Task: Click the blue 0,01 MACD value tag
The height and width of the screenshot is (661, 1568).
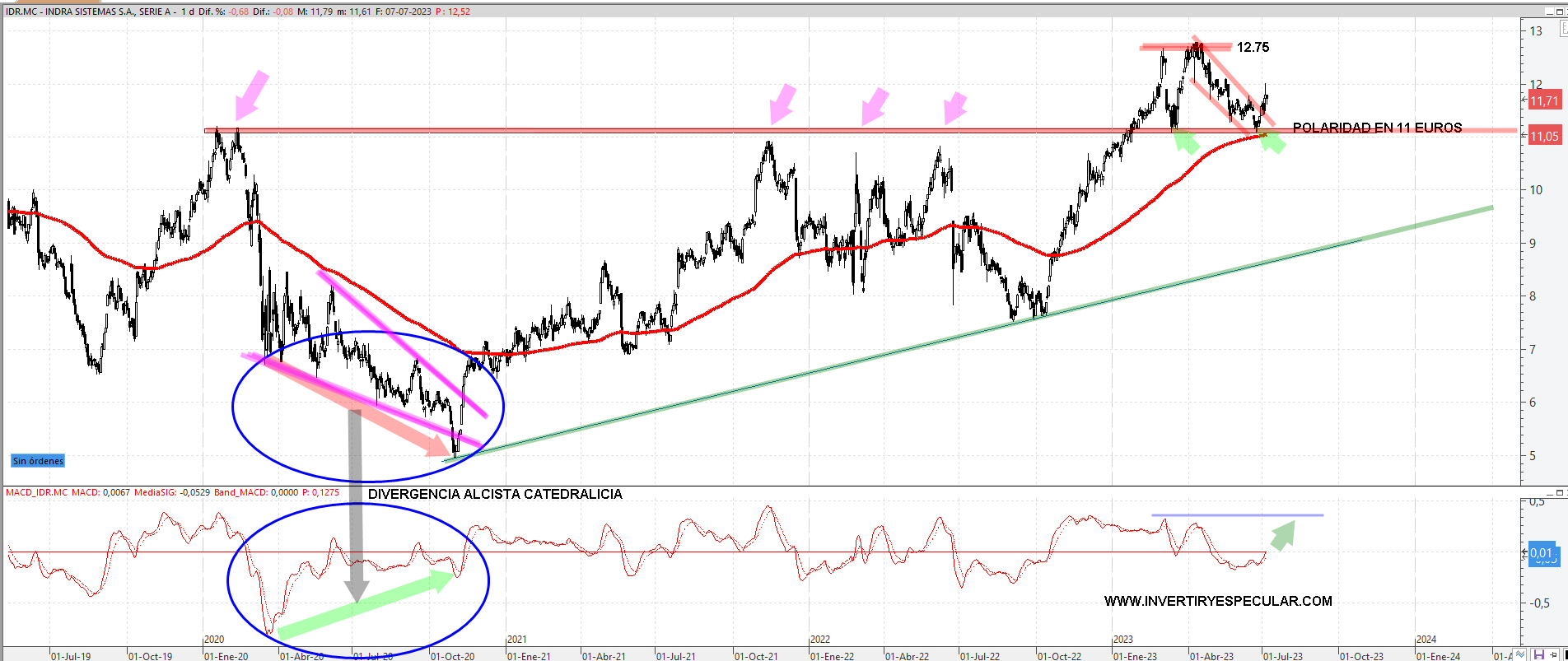Action: 1542,553
